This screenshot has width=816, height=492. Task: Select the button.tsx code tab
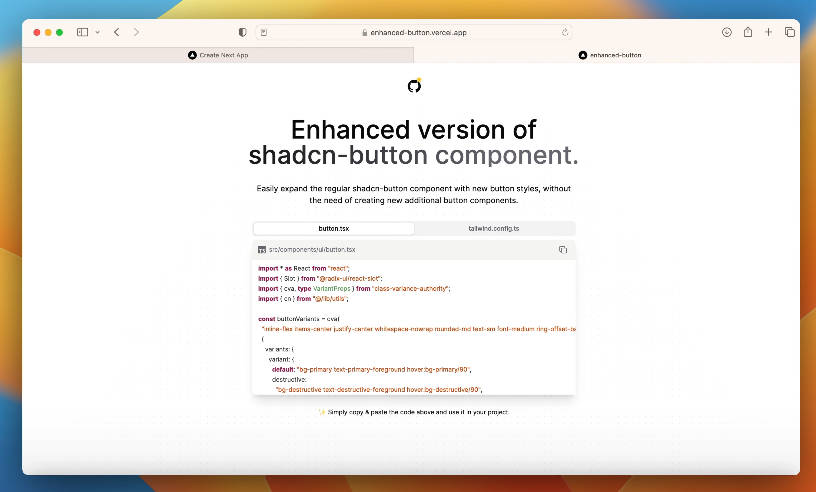tap(334, 229)
